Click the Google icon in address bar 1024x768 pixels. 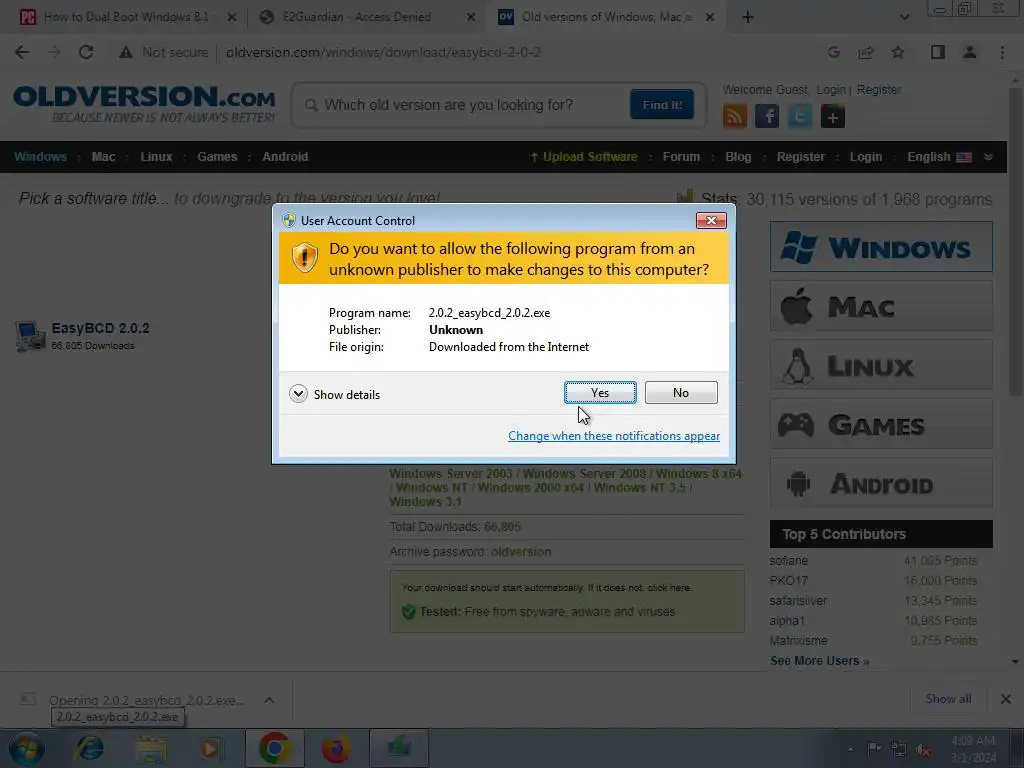point(833,52)
